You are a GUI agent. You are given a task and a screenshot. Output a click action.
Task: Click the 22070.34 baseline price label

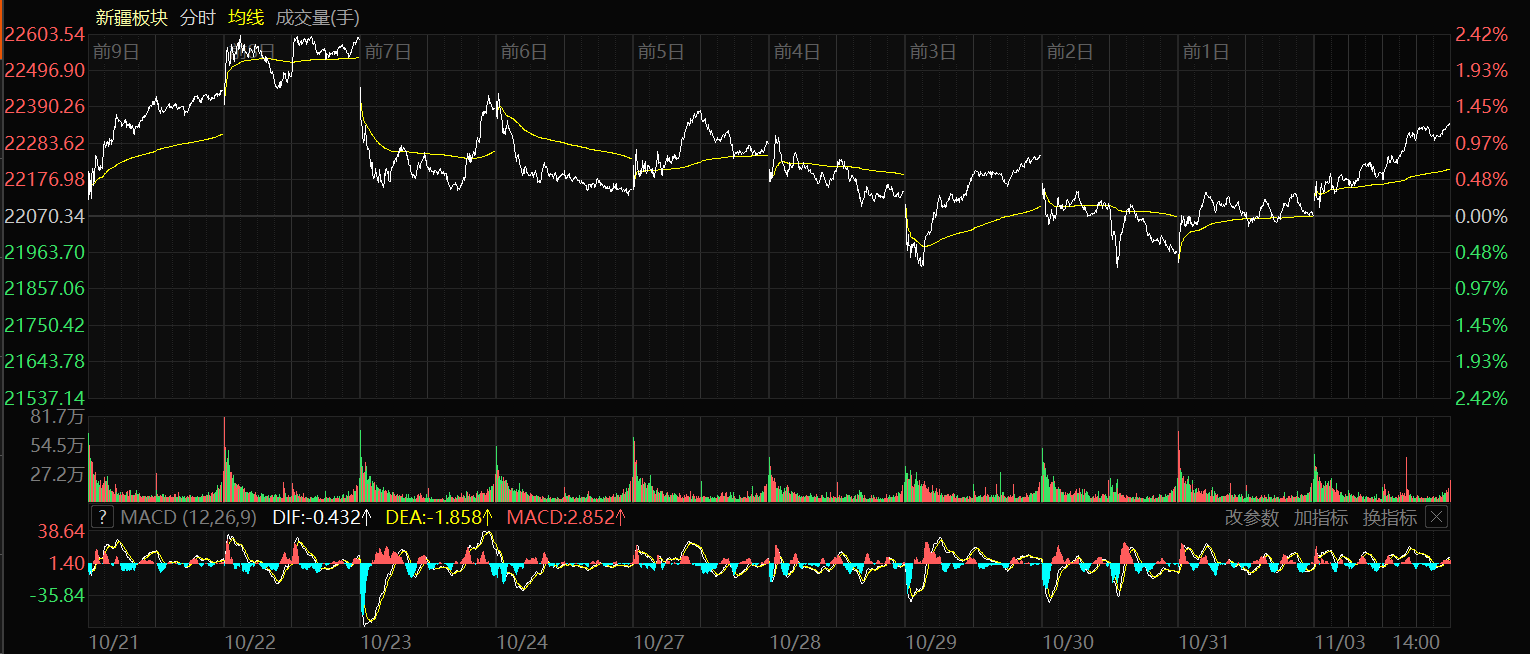coord(45,216)
